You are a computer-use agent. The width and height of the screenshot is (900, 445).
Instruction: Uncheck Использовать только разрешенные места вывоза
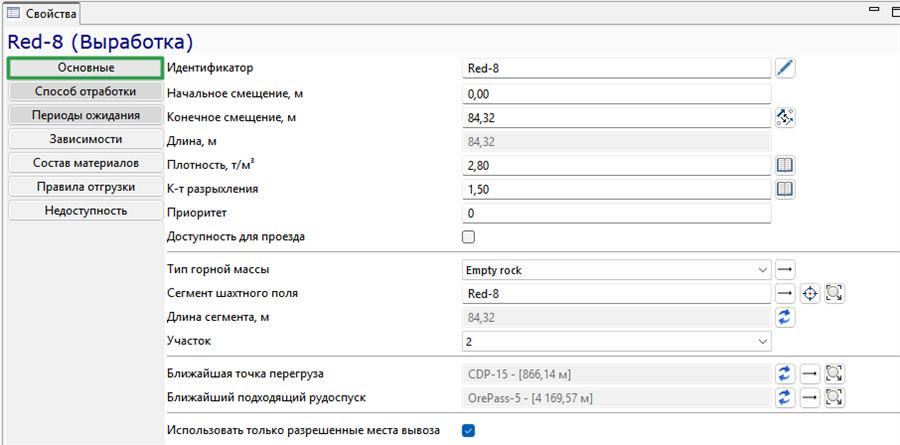point(468,430)
